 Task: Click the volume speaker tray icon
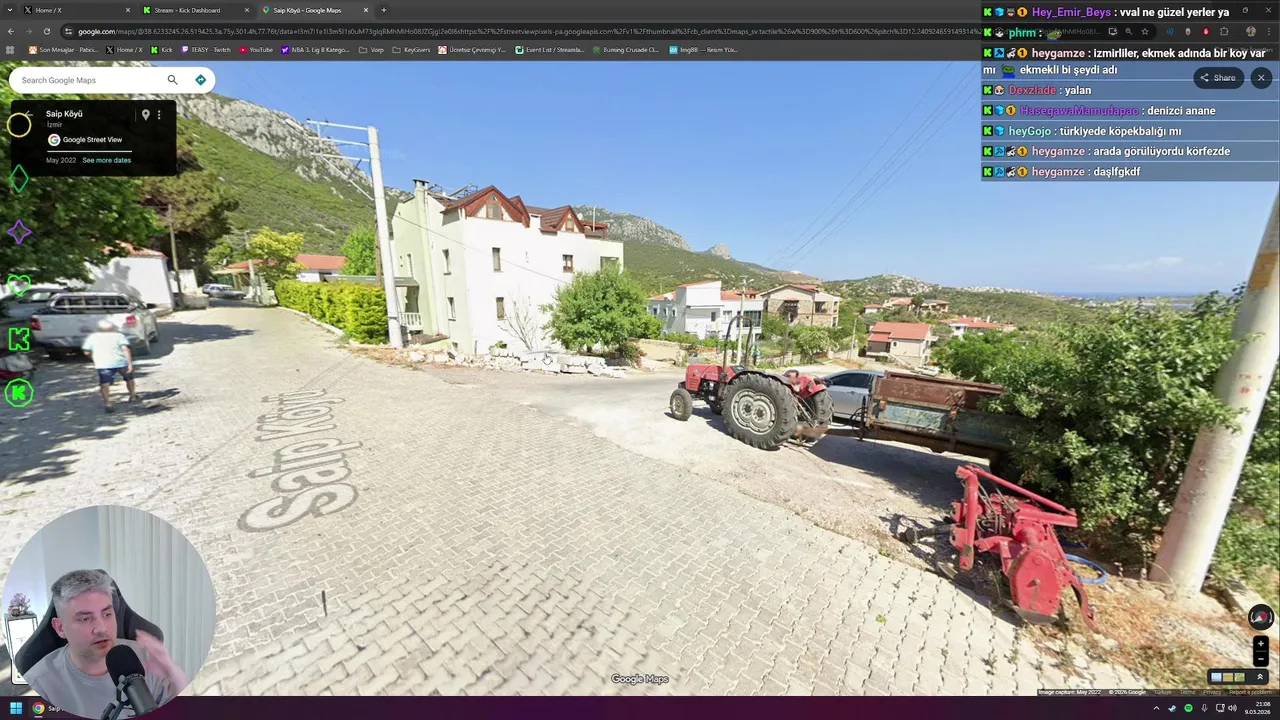click(1232, 708)
